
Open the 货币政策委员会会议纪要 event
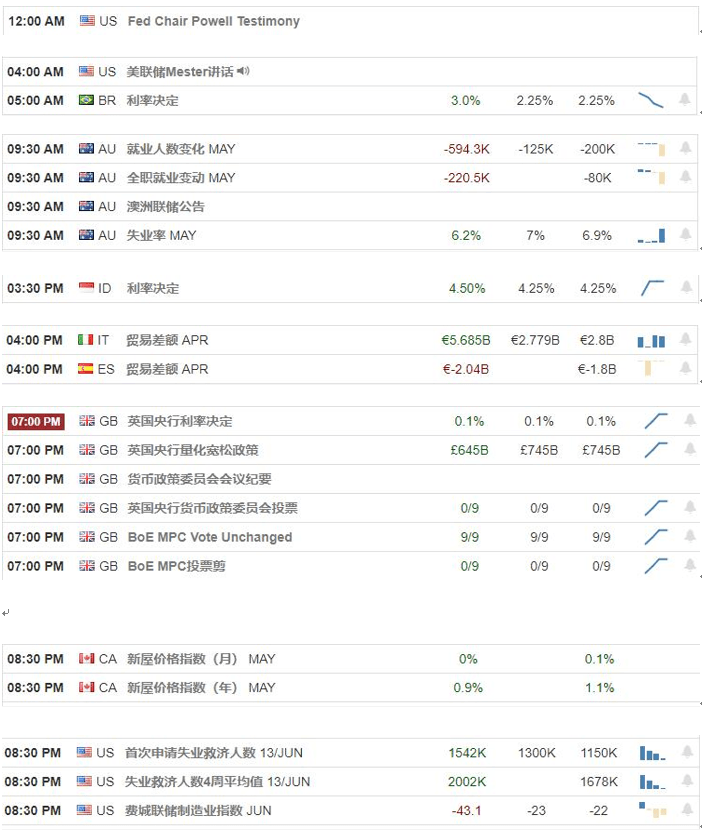coord(200,479)
